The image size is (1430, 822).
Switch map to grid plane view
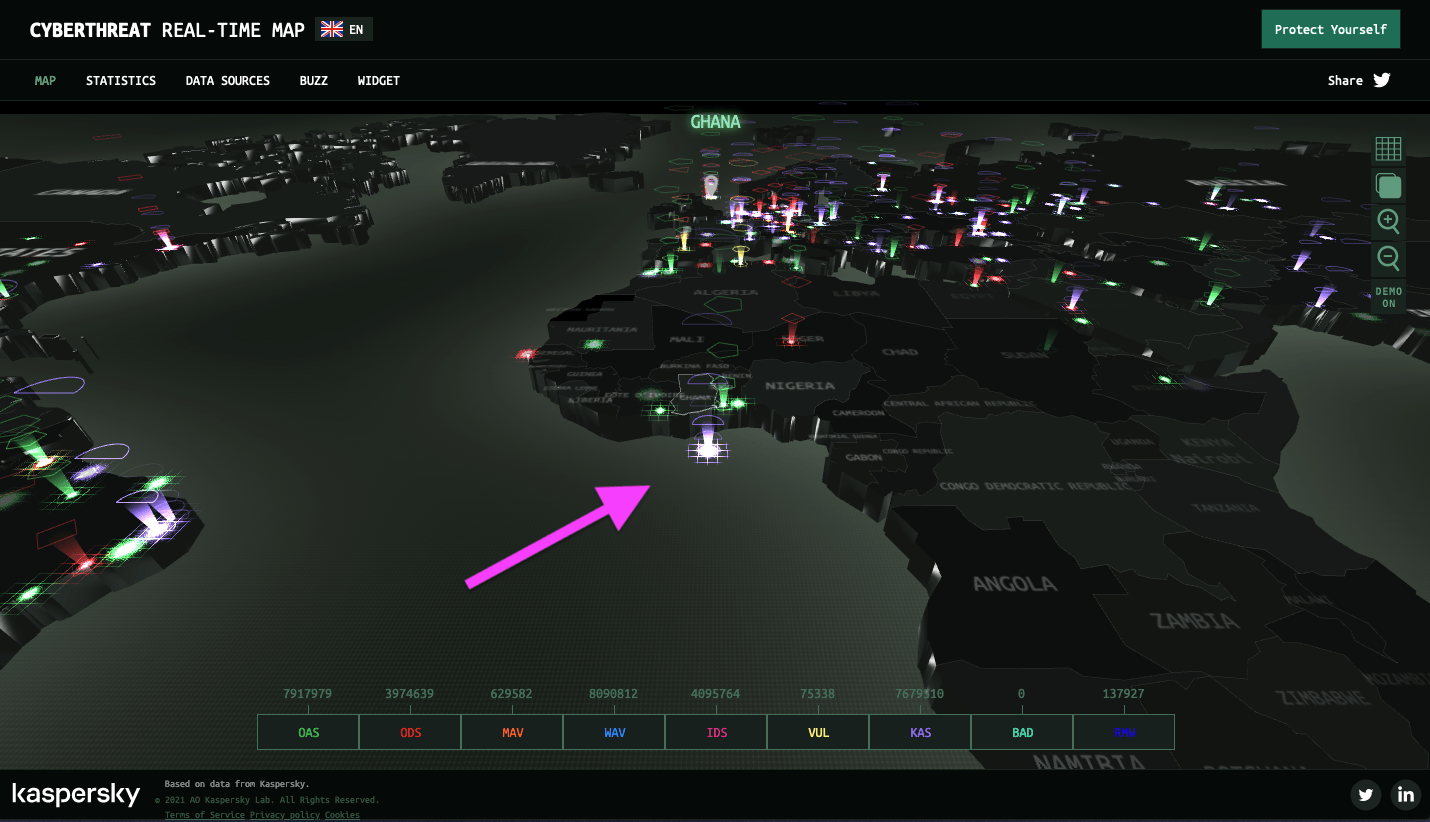[x=1388, y=149]
